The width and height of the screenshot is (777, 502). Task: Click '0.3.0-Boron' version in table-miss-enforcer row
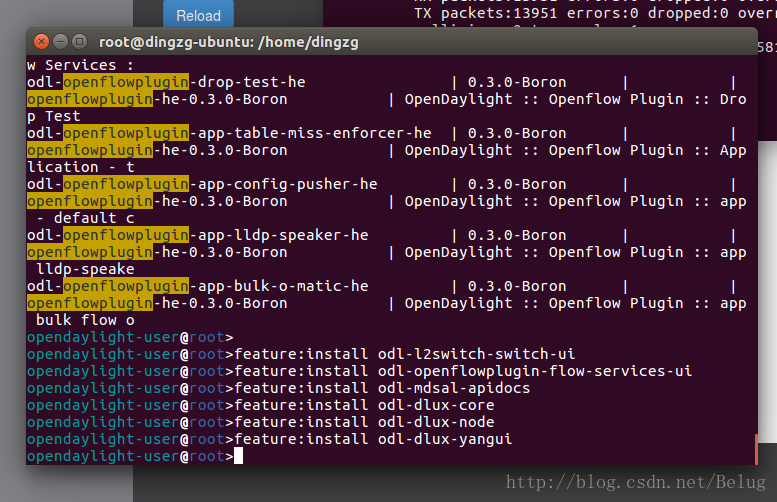(x=517, y=133)
